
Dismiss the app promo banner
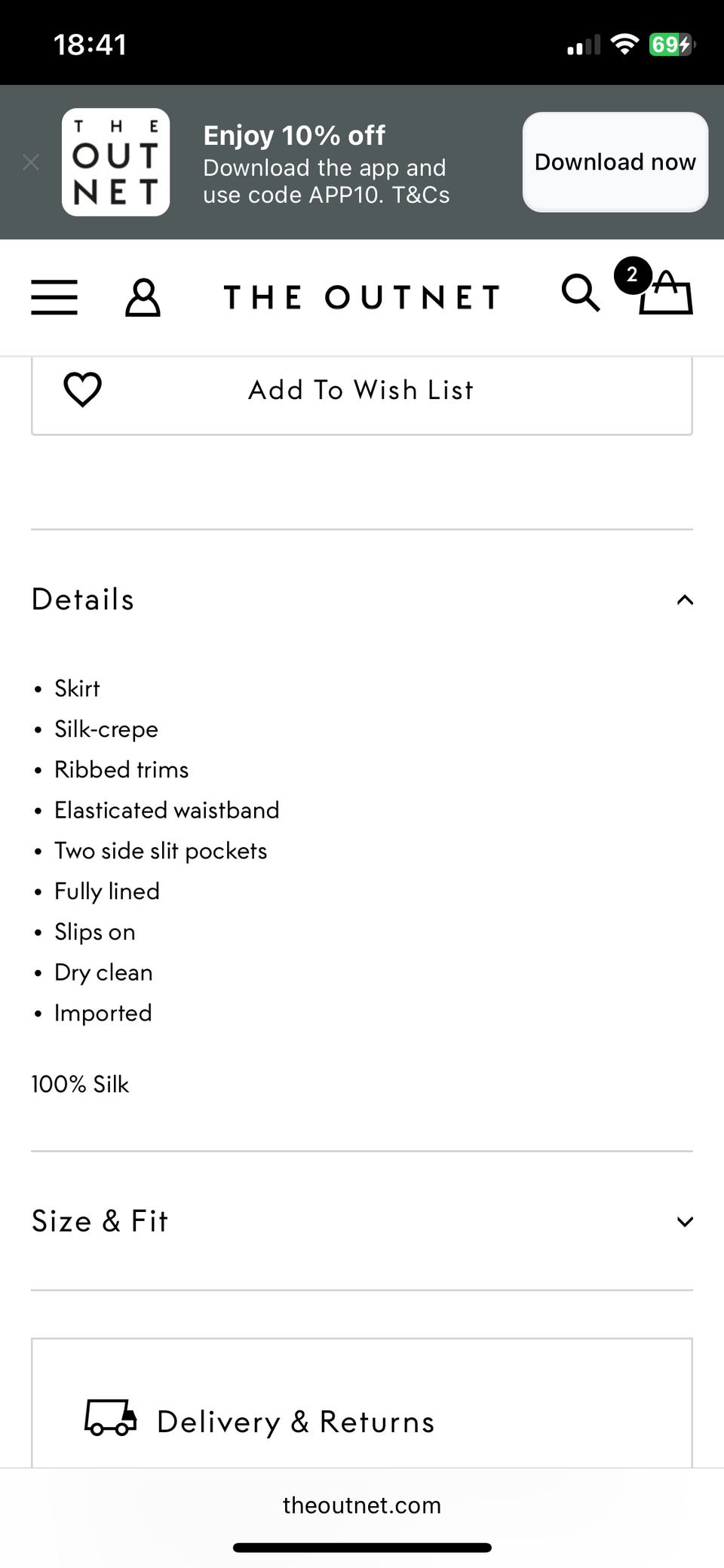coord(31,162)
